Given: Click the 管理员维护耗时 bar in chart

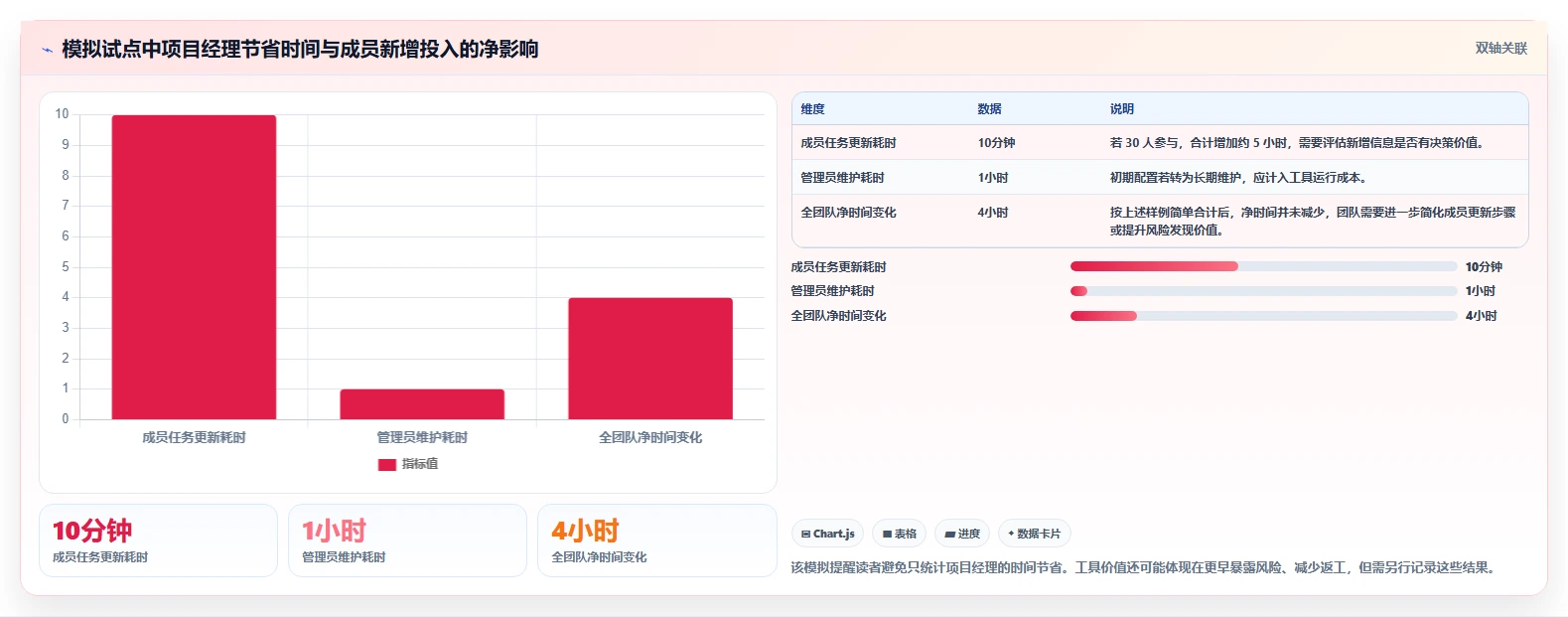Looking at the screenshot, I should click(x=422, y=404).
